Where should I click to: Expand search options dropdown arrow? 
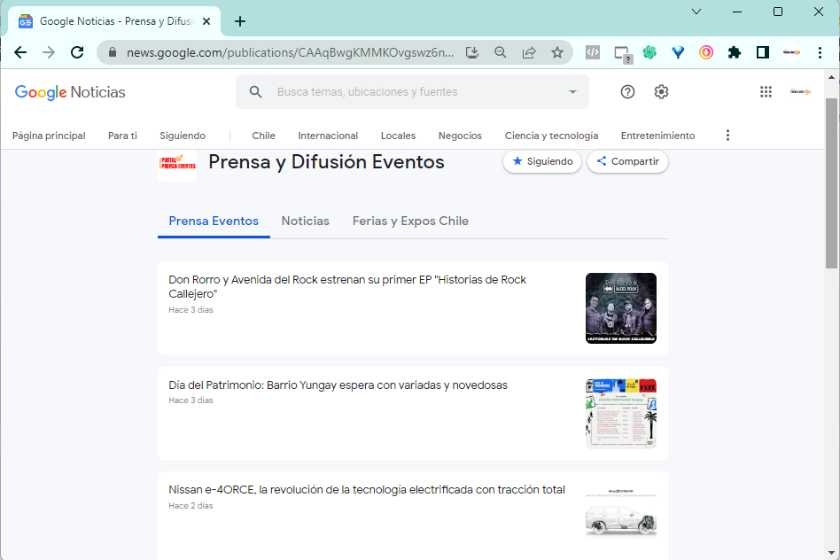pos(573,92)
